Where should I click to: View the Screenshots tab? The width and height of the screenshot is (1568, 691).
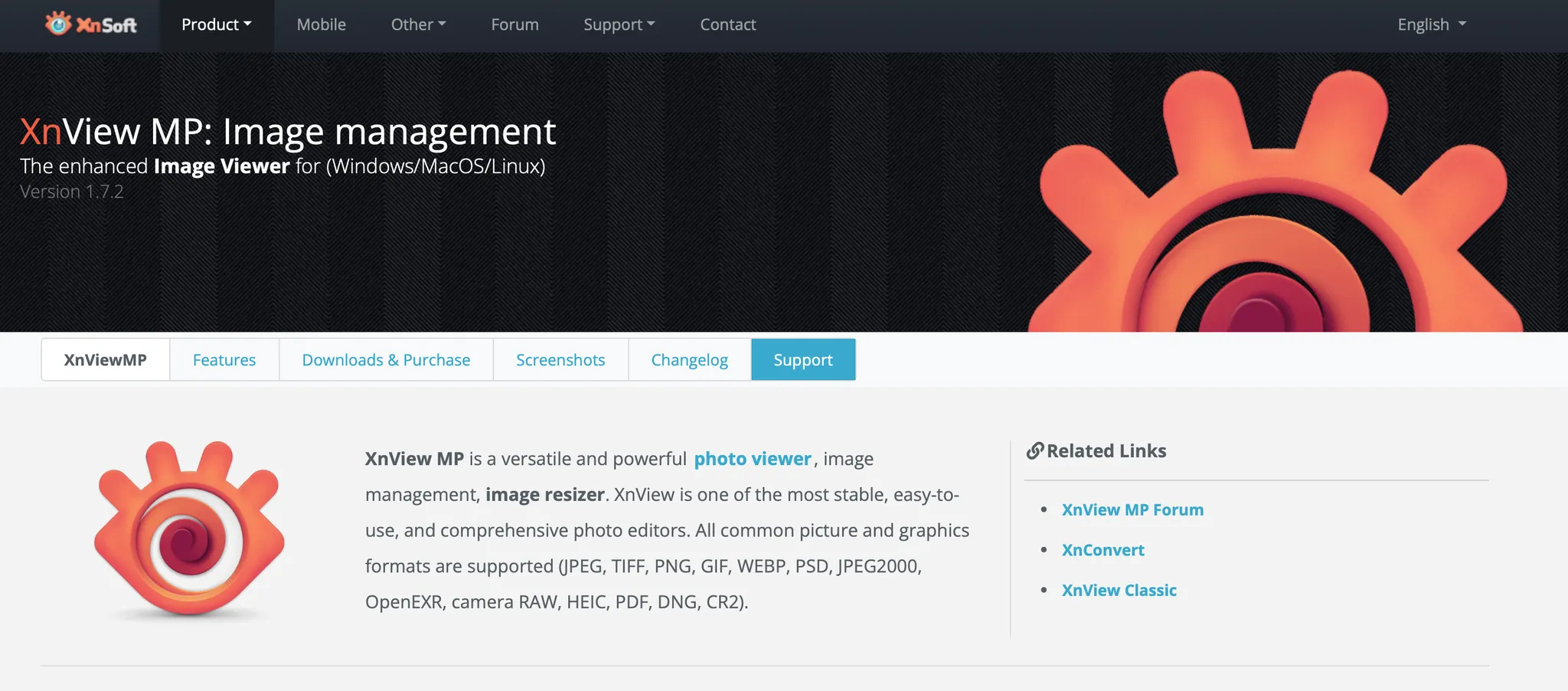click(560, 359)
